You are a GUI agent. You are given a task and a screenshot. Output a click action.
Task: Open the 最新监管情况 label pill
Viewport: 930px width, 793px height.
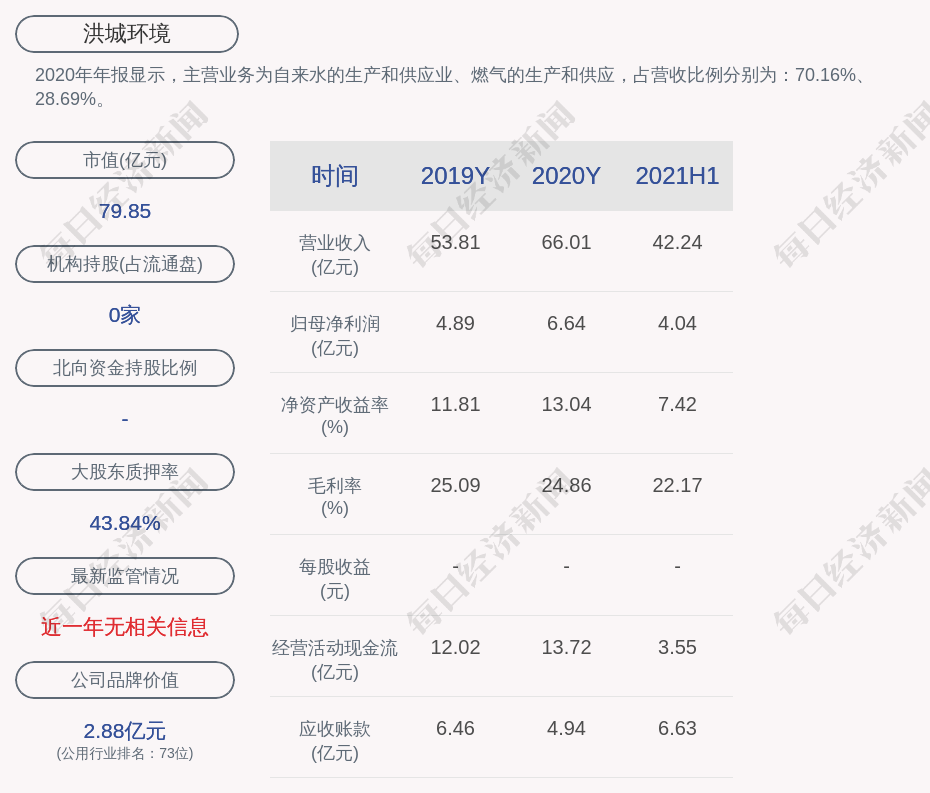[125, 576]
